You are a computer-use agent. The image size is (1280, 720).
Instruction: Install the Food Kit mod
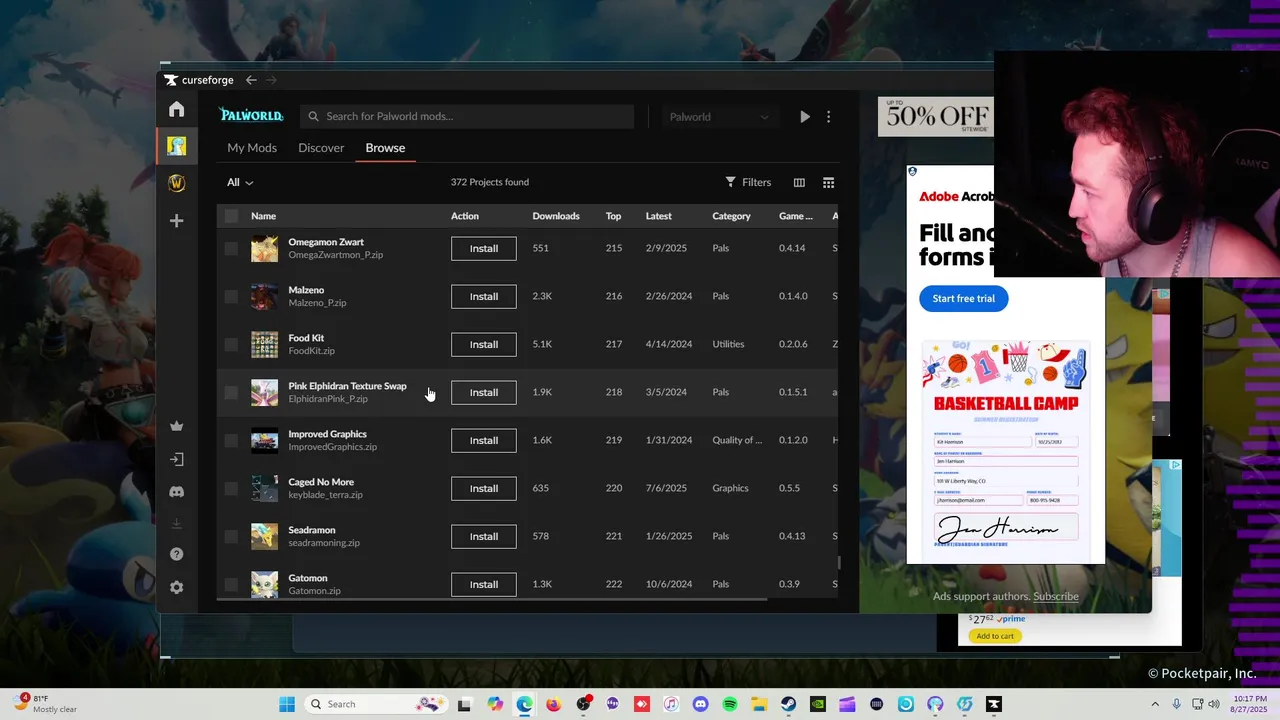484,344
